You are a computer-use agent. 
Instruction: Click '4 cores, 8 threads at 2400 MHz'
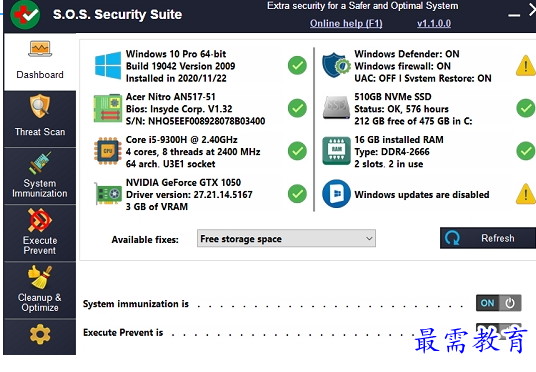[x=193, y=152]
